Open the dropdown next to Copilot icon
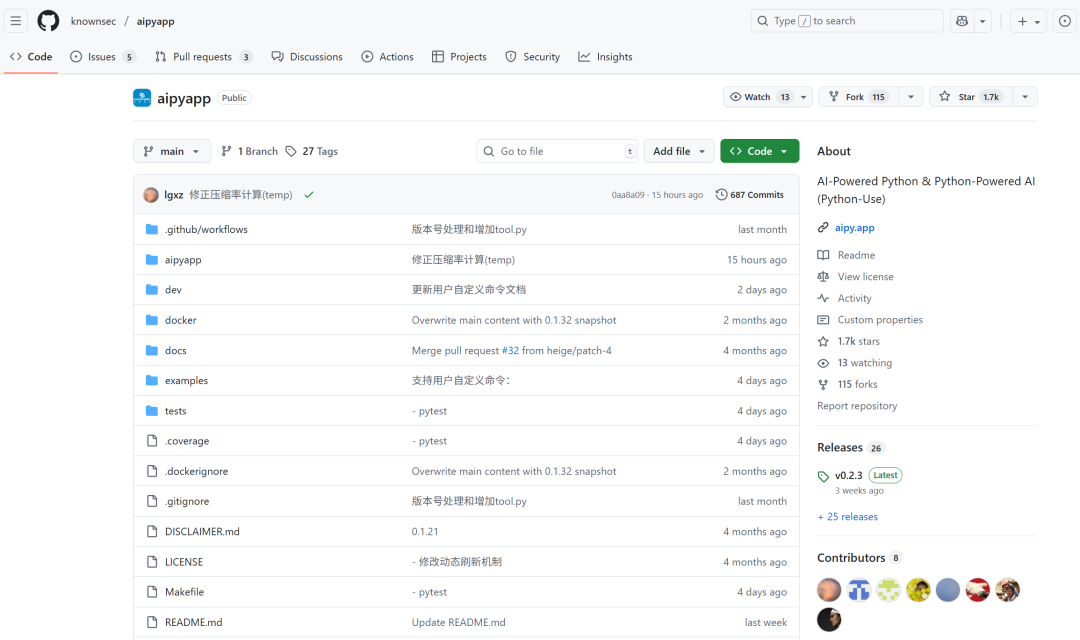The height and width of the screenshot is (640, 1080). pos(983,21)
